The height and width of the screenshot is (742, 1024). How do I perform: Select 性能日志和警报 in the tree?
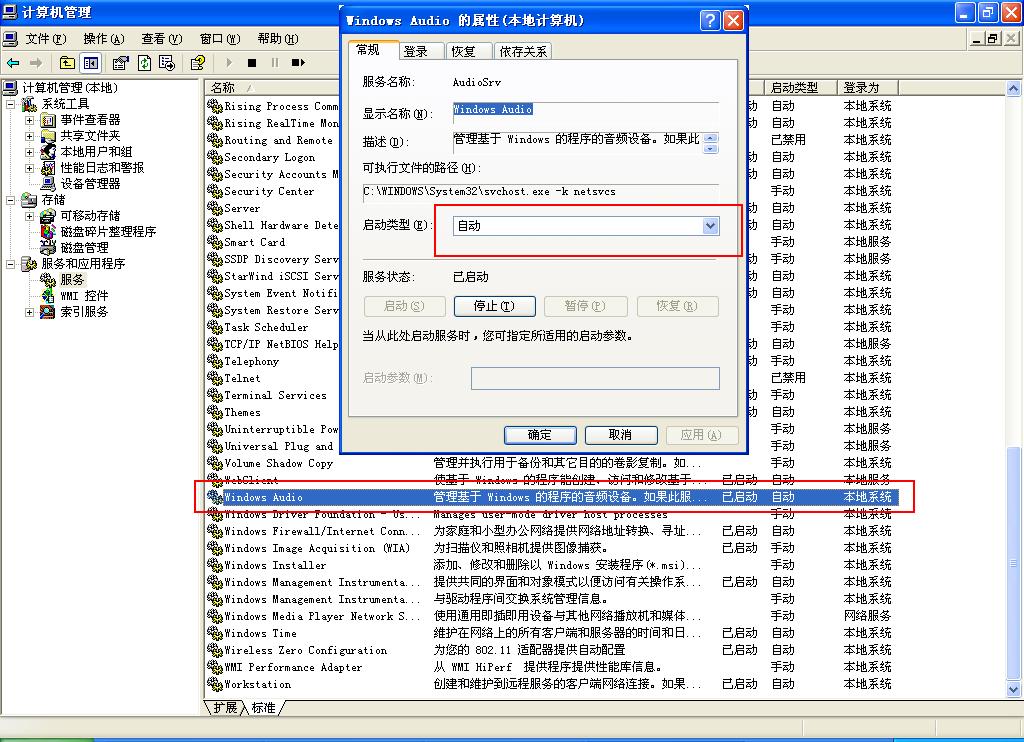pos(102,167)
